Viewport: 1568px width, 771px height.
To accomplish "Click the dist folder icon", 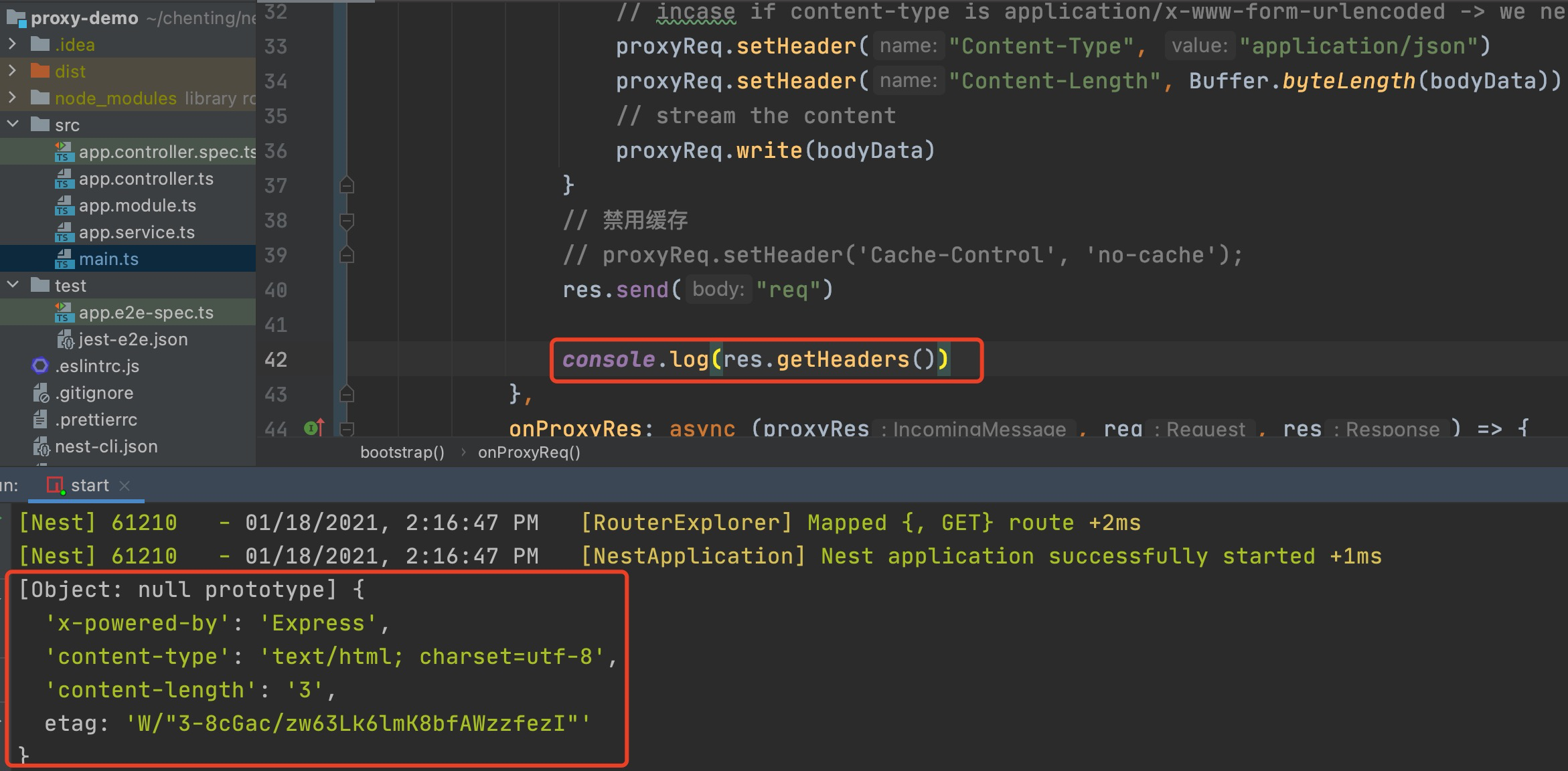I will coord(40,71).
